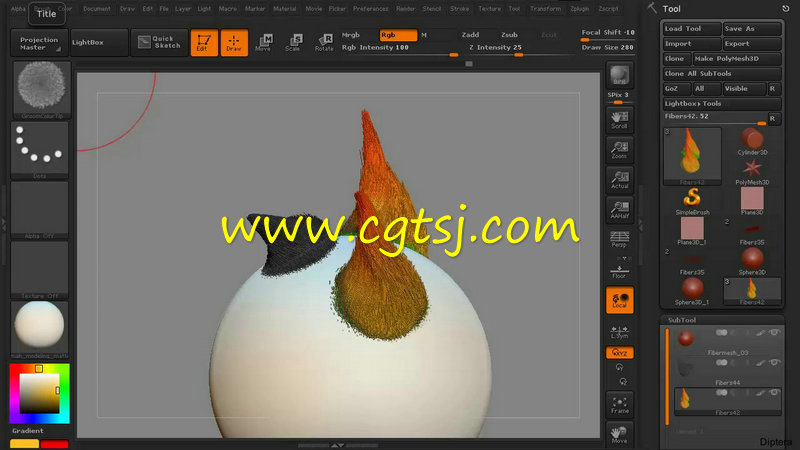Image resolution: width=800 pixels, height=450 pixels.
Task: Toggle Draw mode button
Action: (x=234, y=42)
